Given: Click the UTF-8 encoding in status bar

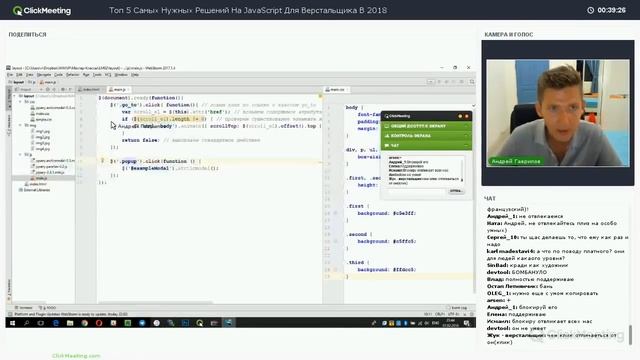Looking at the screenshot, I should (x=453, y=314).
